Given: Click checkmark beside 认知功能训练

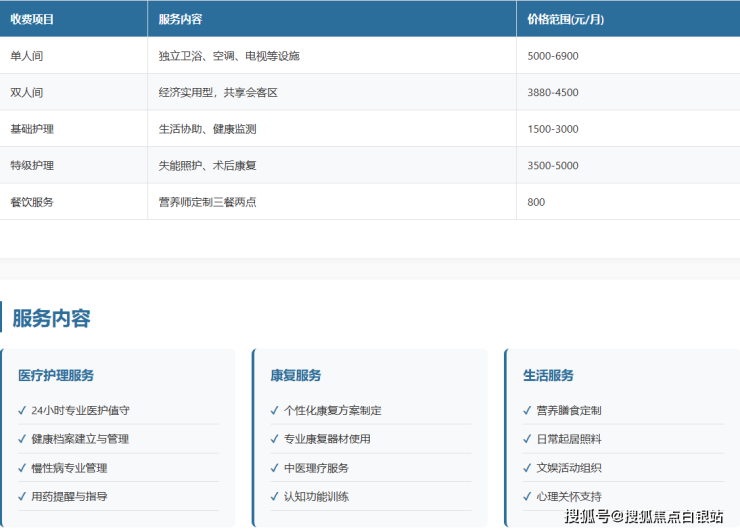Looking at the screenshot, I should (275, 497).
